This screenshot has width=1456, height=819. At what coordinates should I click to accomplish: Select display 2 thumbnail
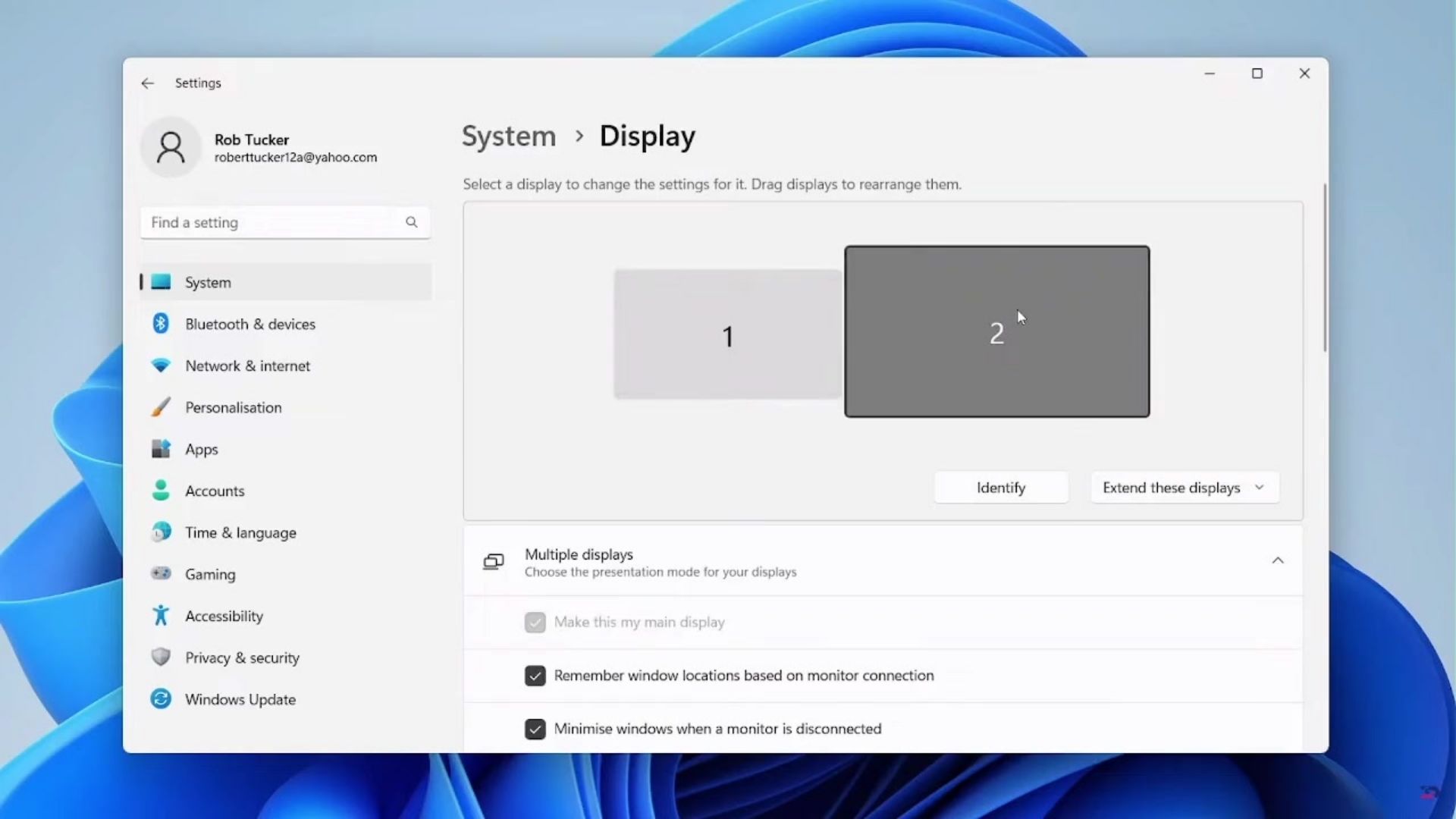tap(996, 331)
